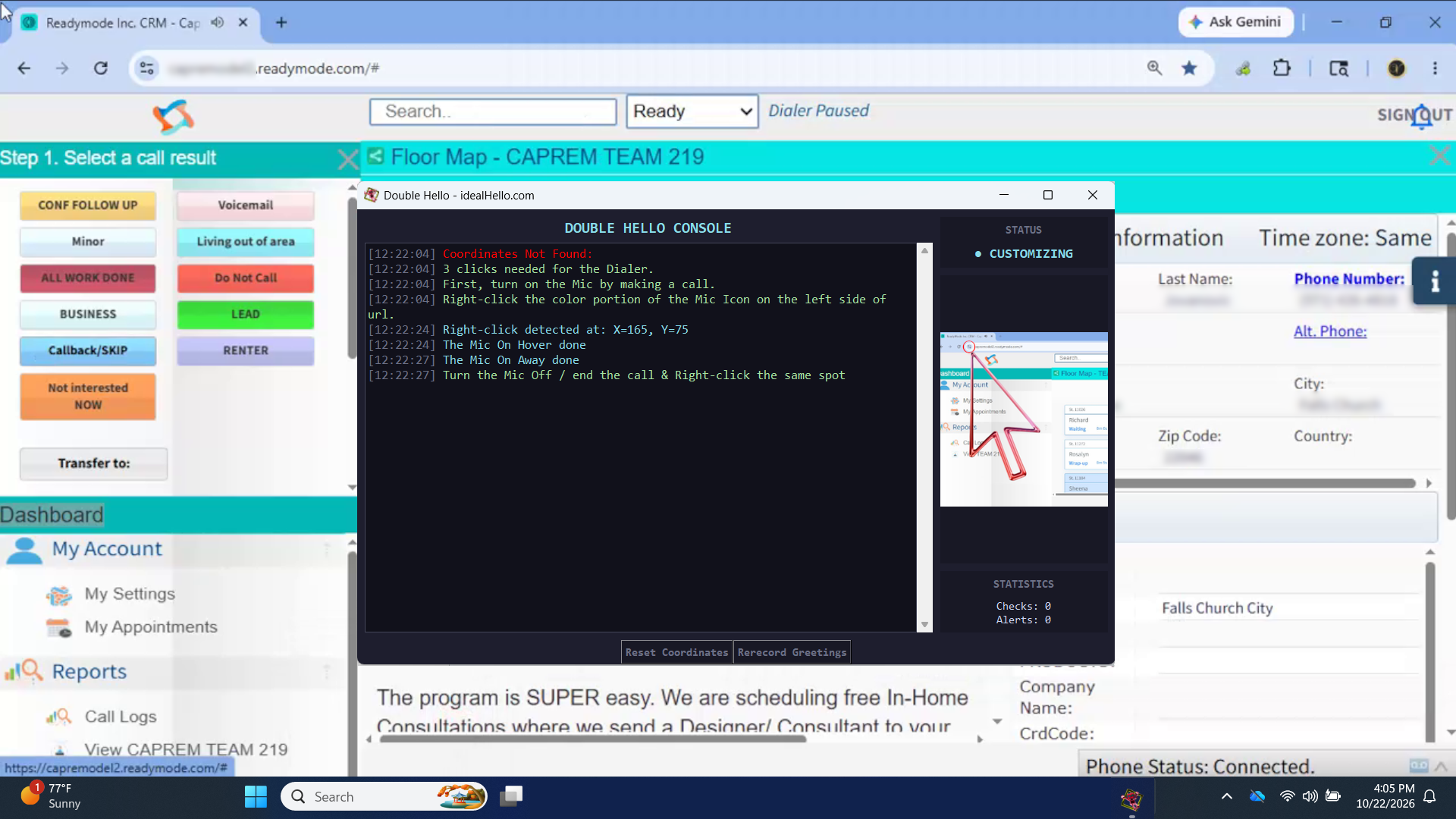Open the Ready status dropdown

(692, 111)
